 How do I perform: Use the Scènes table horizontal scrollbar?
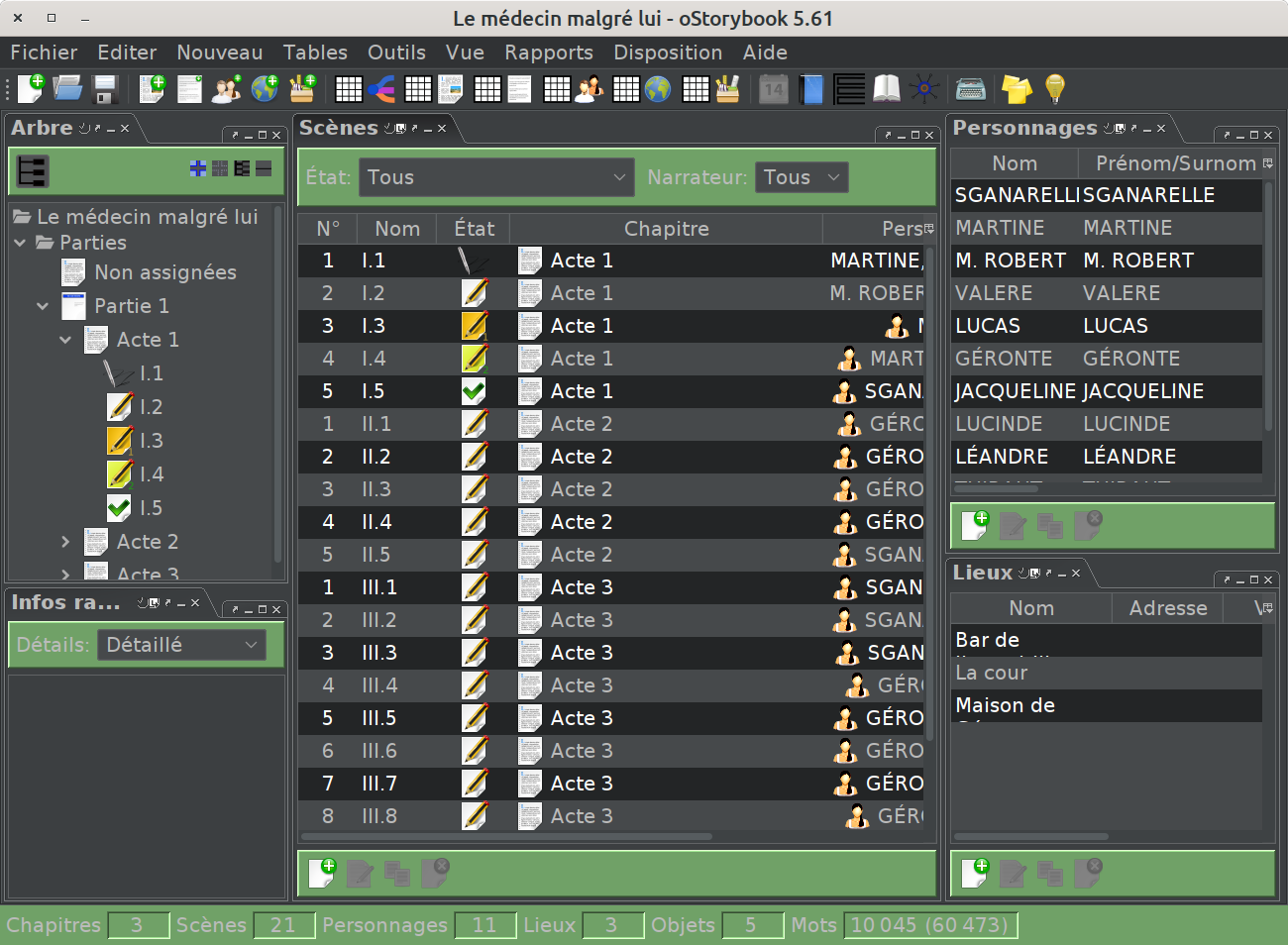click(x=505, y=837)
